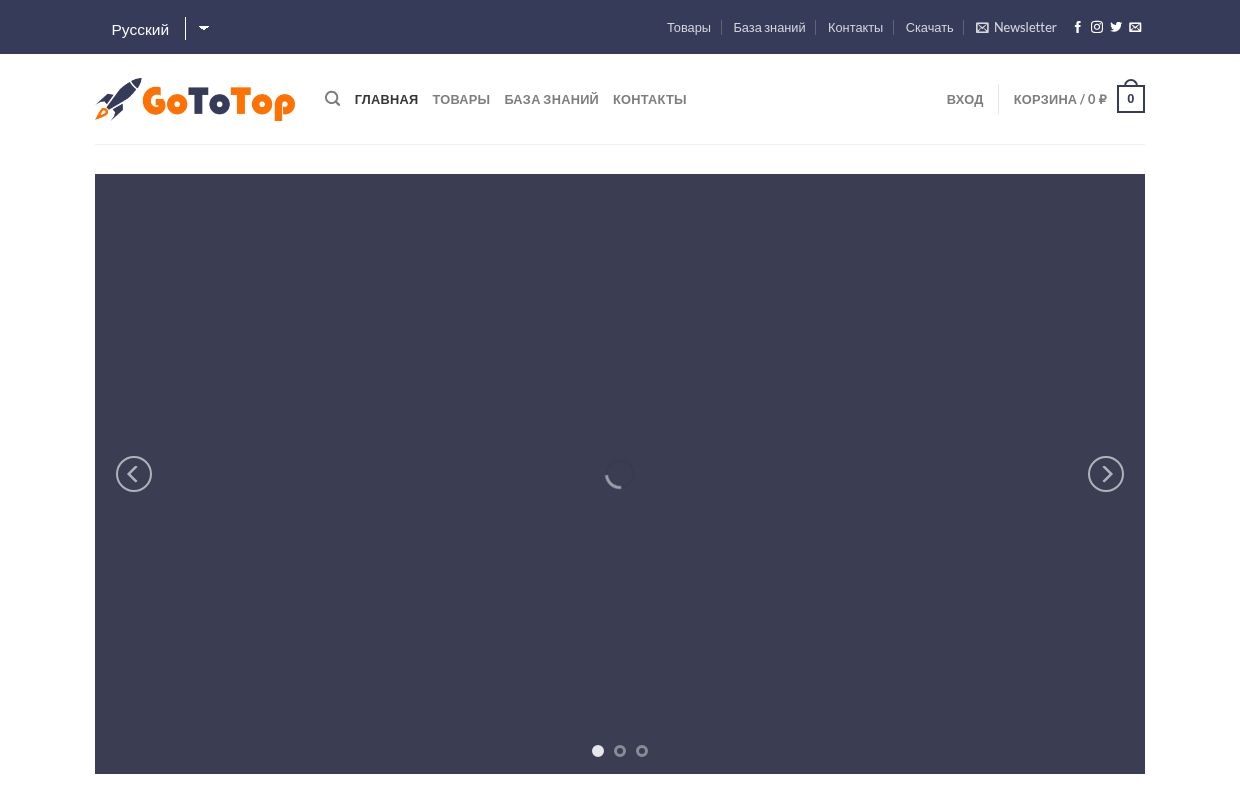Open the БАЗА ЗНАНИЙ section
Image resolution: width=1240 pixels, height=800 pixels.
(x=551, y=99)
